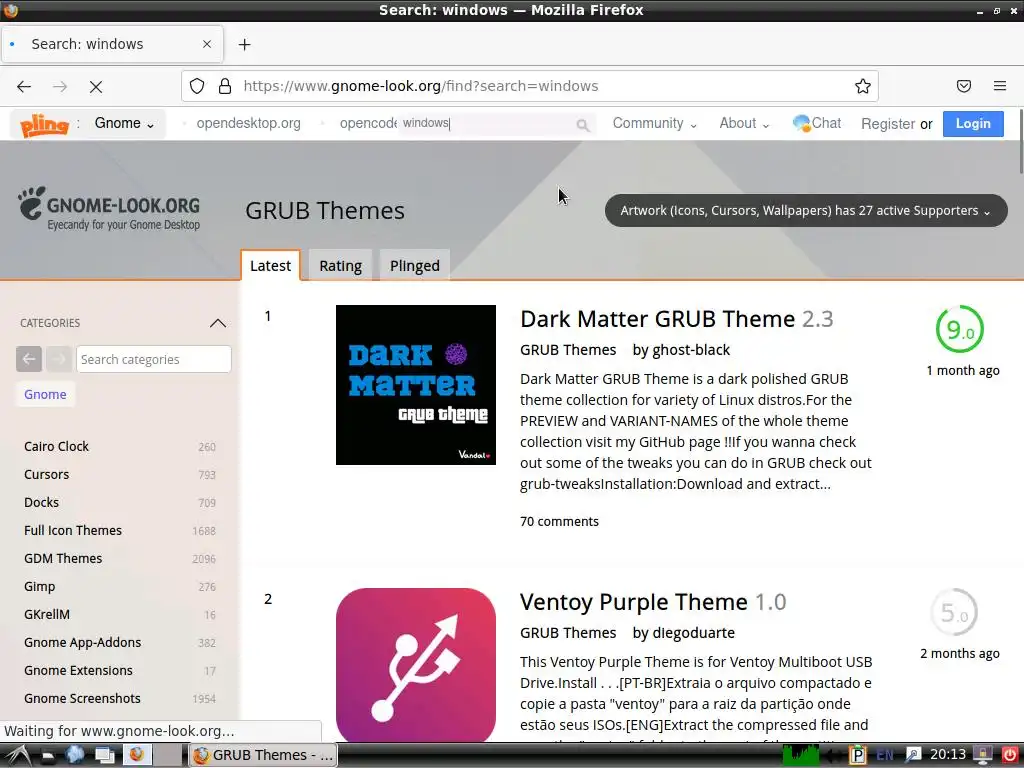Expand the Community dropdown menu

[x=654, y=123]
